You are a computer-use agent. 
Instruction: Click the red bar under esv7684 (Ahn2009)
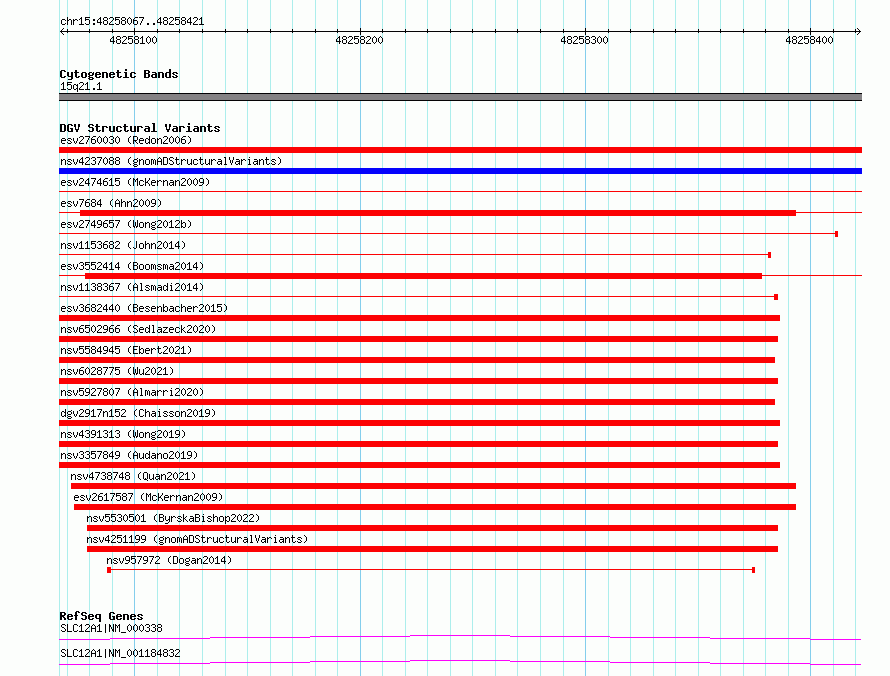[x=438, y=213]
